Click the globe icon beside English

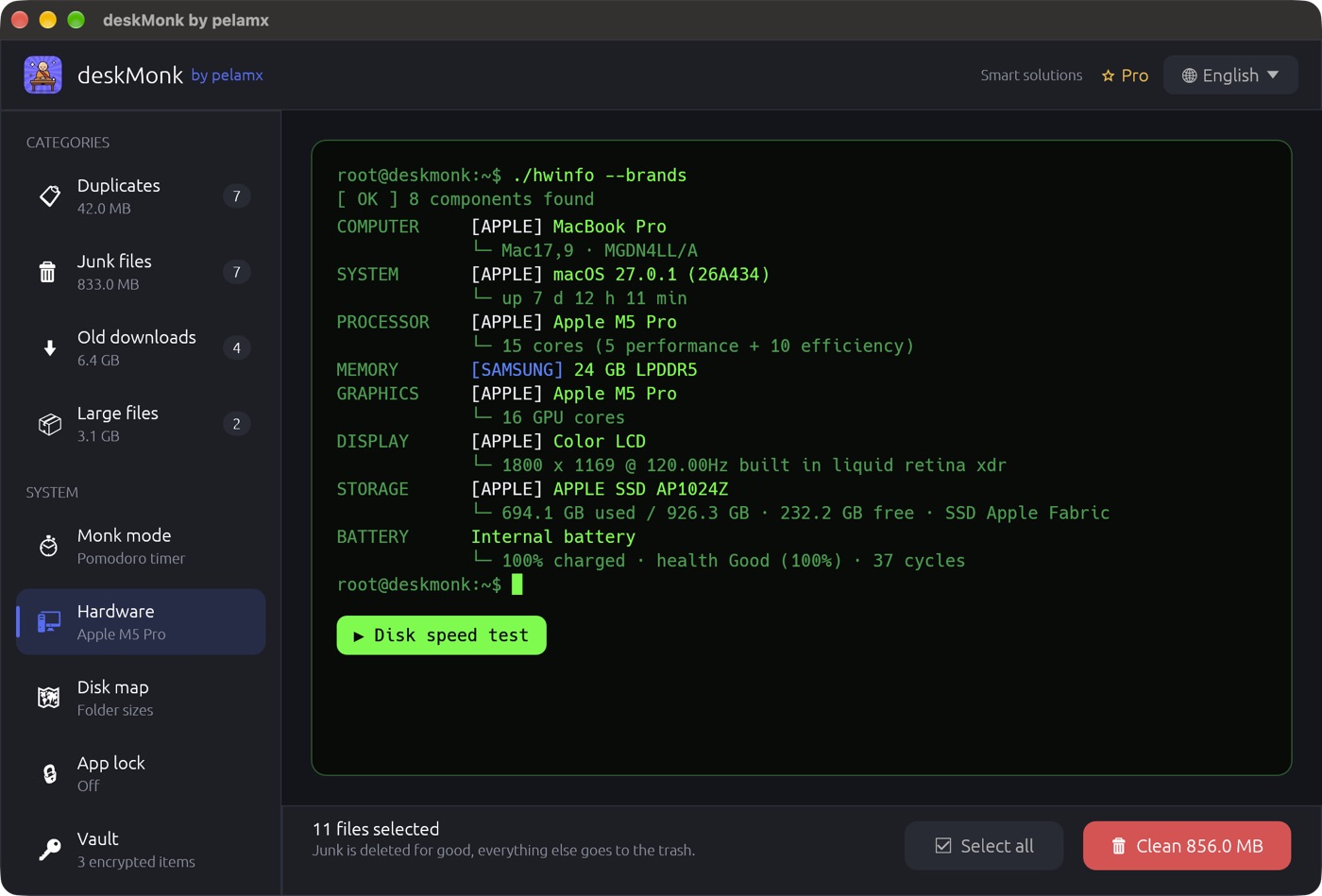coord(1190,76)
